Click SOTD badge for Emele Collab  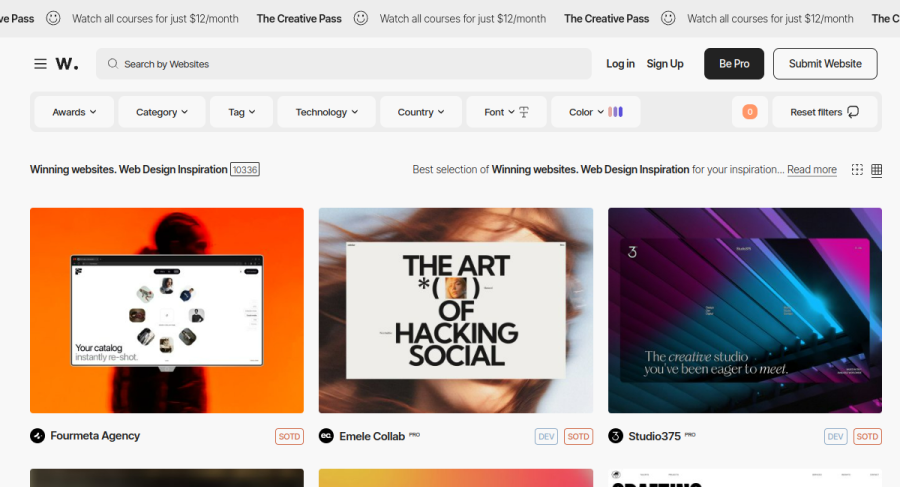[x=578, y=436]
